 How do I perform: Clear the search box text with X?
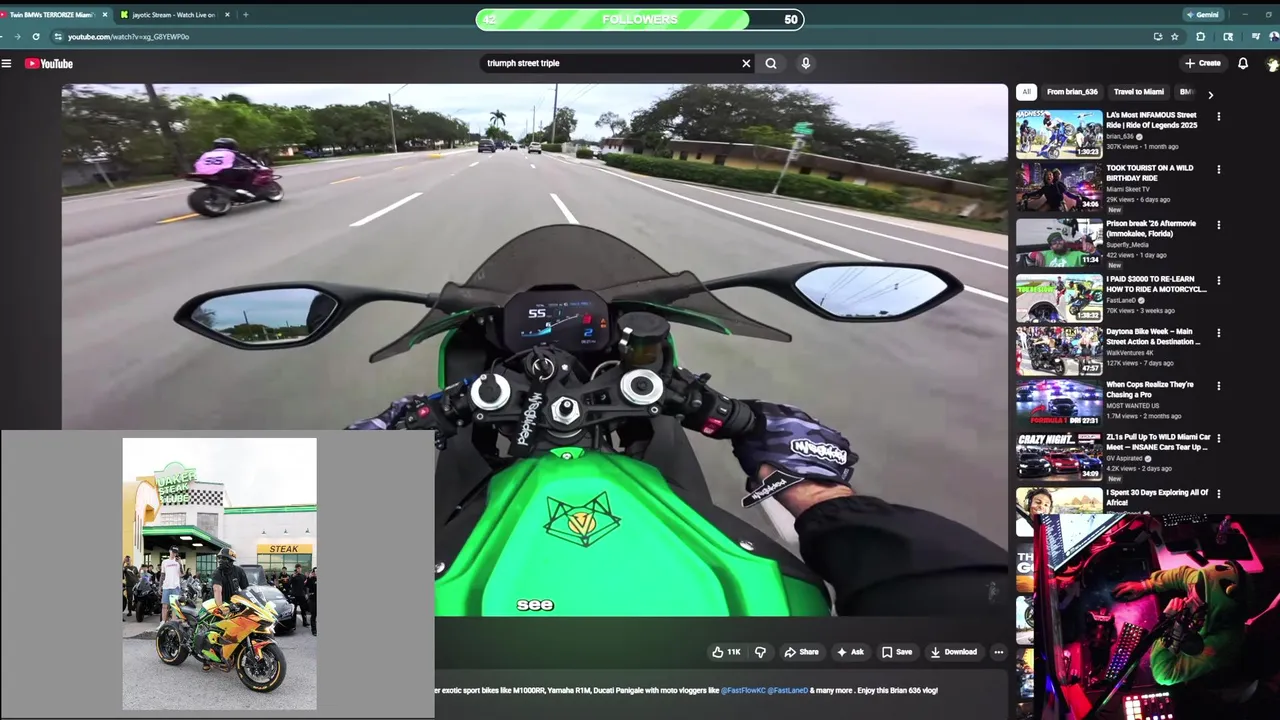[746, 63]
